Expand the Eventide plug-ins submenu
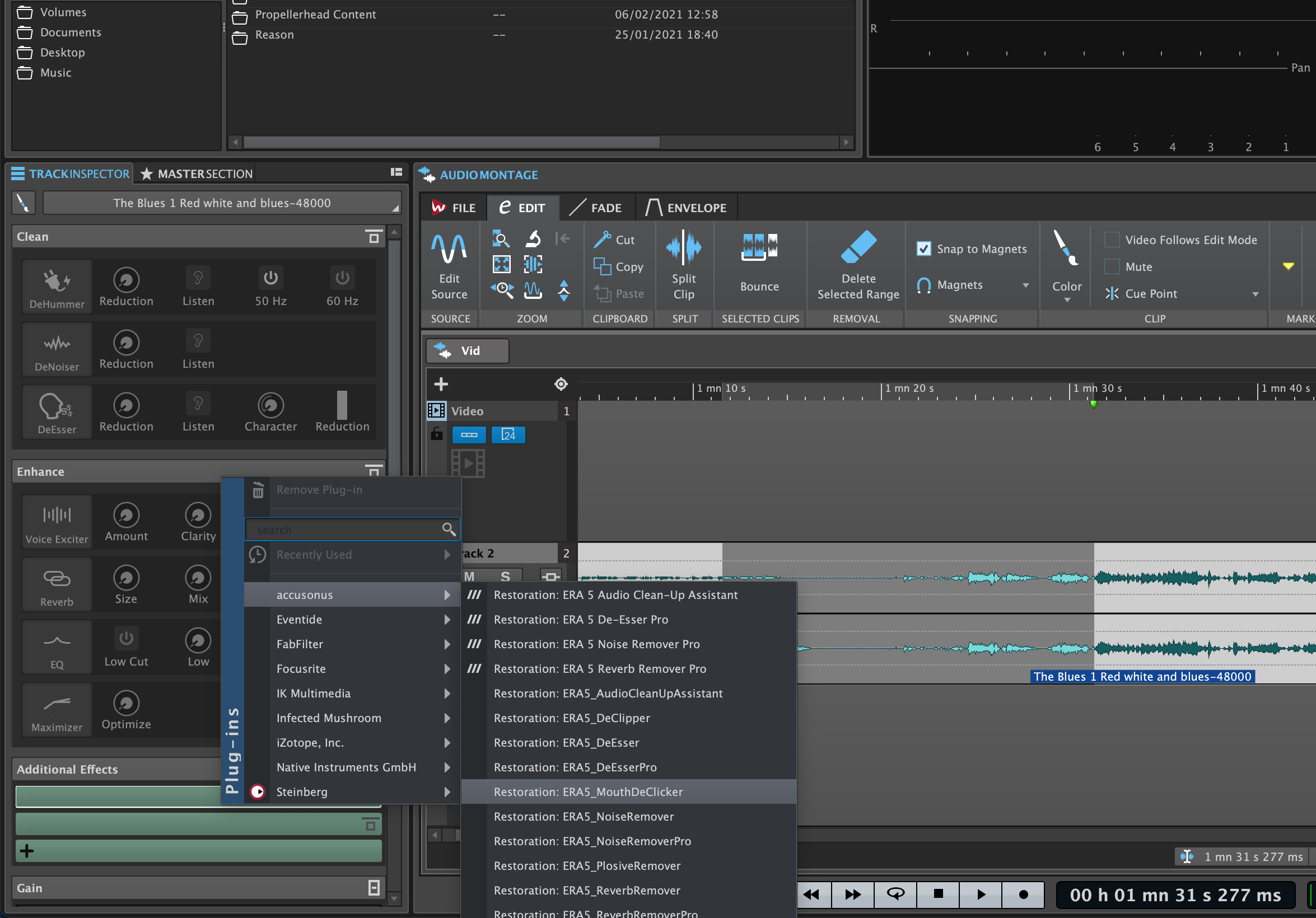 [x=352, y=620]
